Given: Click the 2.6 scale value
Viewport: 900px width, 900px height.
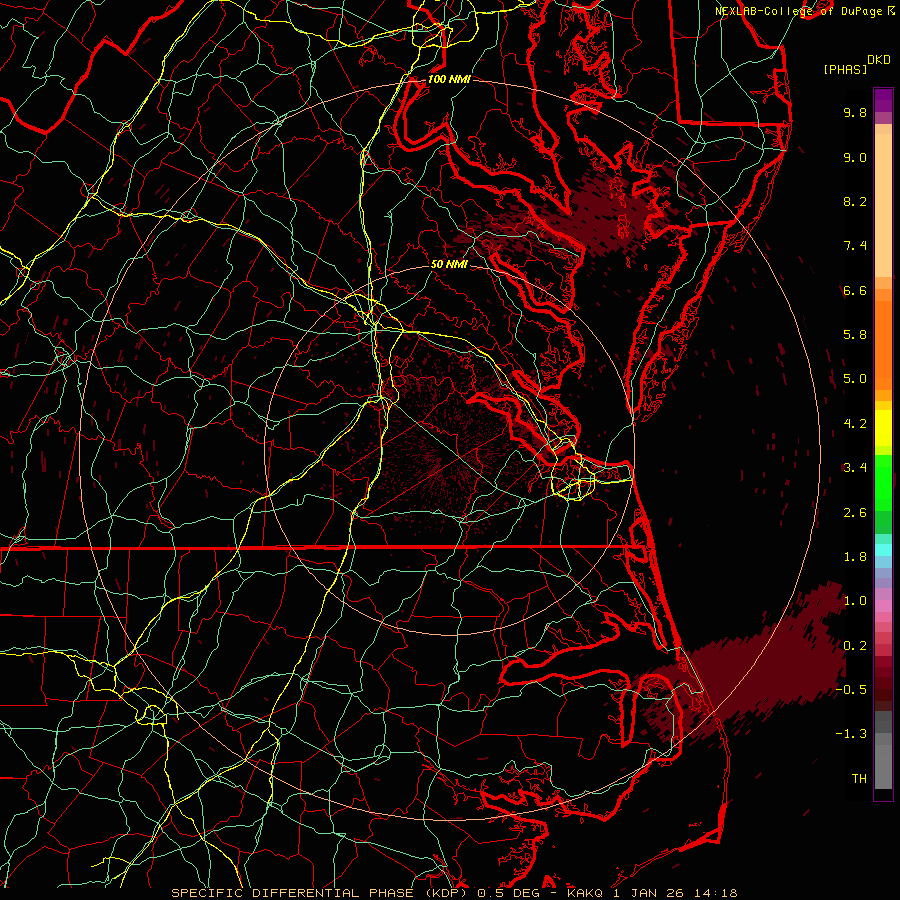Looking at the screenshot, I should tap(855, 513).
